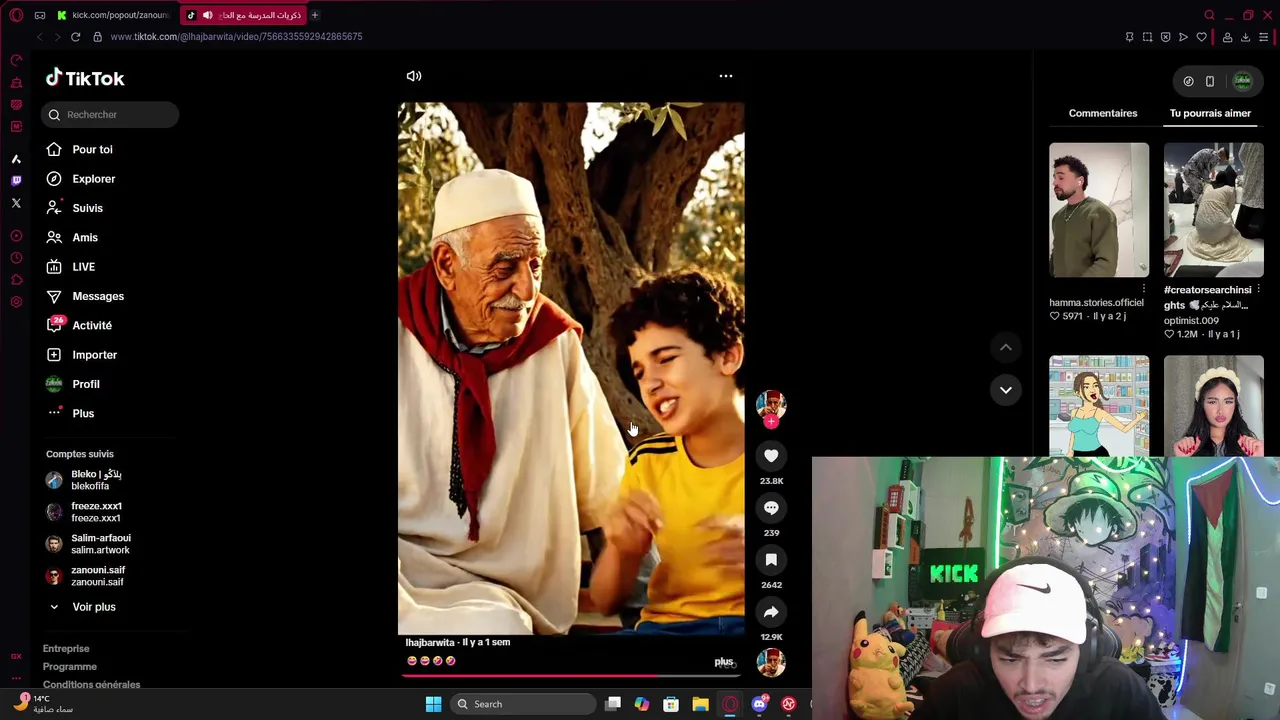Click the pin icon in the browser toolbar
Viewport: 1280px width, 720px height.
point(1129,37)
